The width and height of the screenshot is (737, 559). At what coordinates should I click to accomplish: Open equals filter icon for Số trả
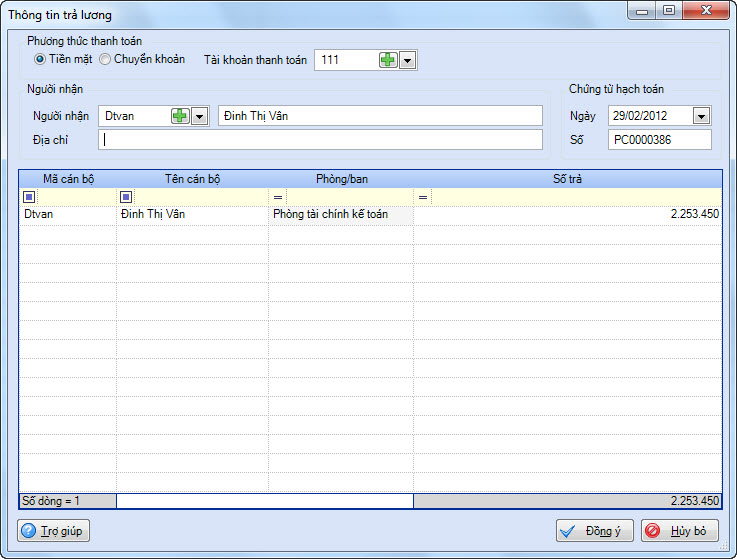click(423, 197)
